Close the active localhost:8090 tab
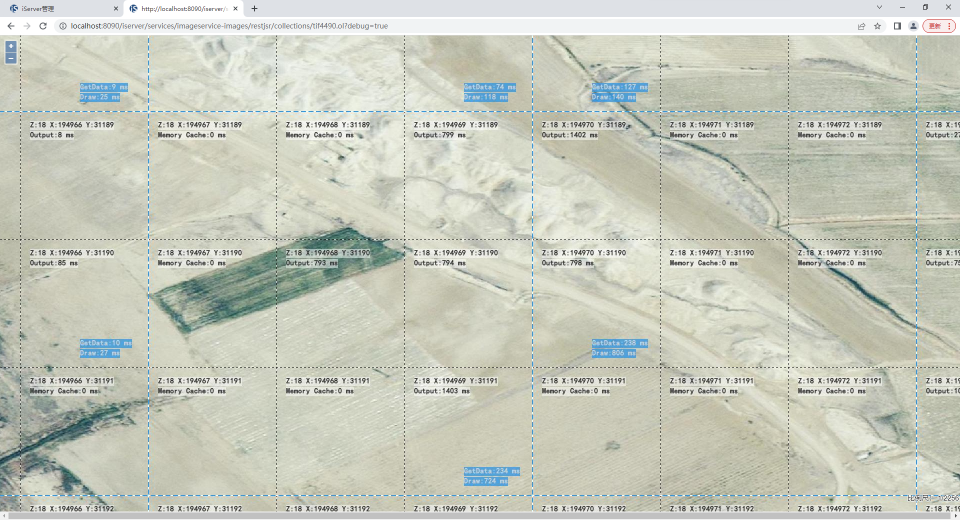This screenshot has width=960, height=520. coord(236,8)
